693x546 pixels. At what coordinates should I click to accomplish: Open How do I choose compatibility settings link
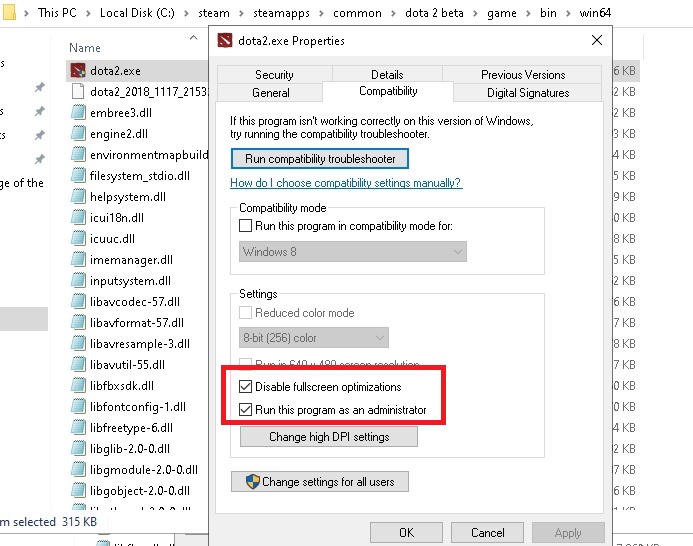346,183
